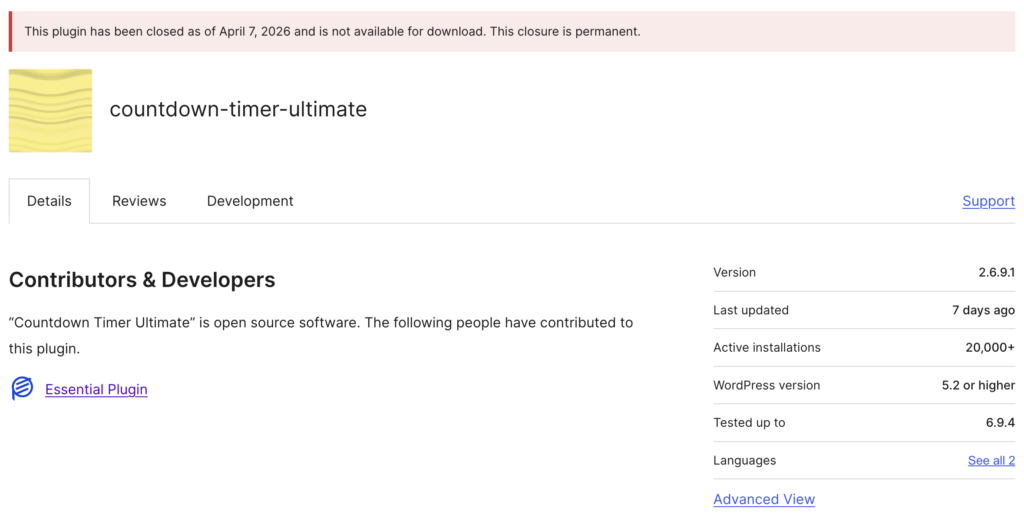The width and height of the screenshot is (1024, 521).
Task: Go to the Support link
Action: (989, 201)
